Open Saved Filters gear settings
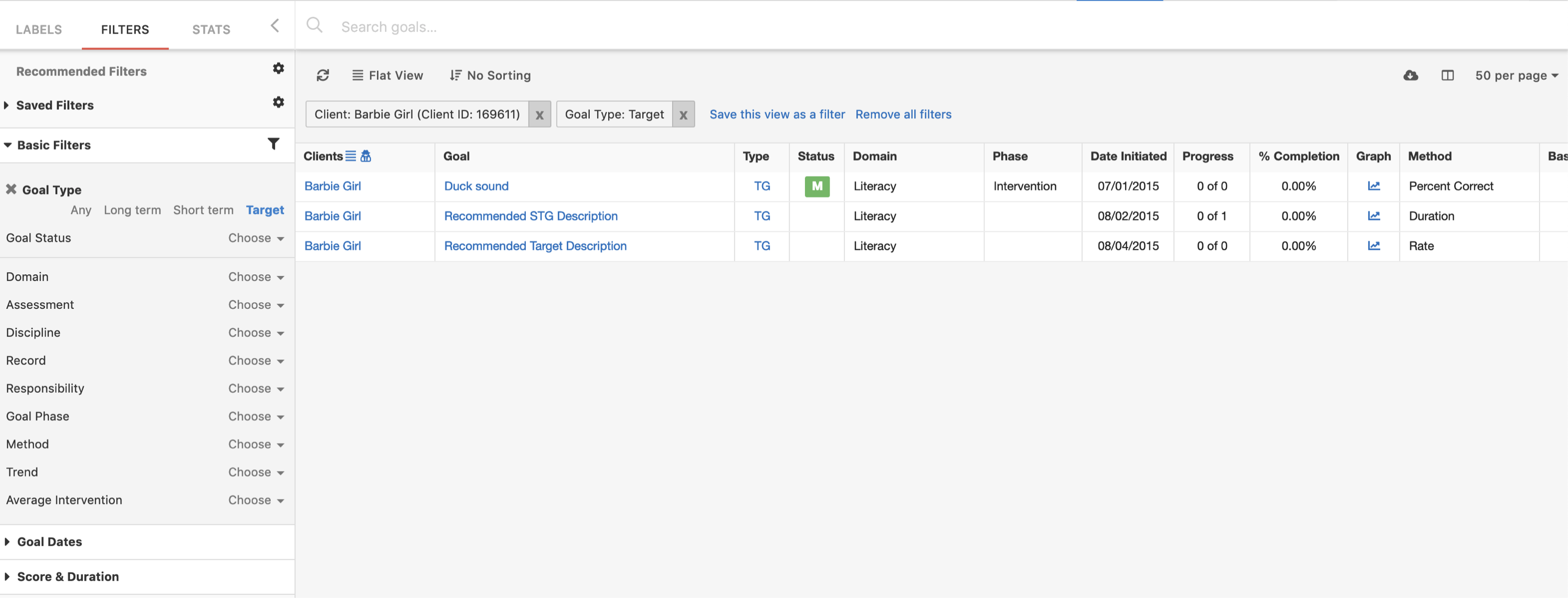Image resolution: width=1568 pixels, height=601 pixels. click(278, 102)
